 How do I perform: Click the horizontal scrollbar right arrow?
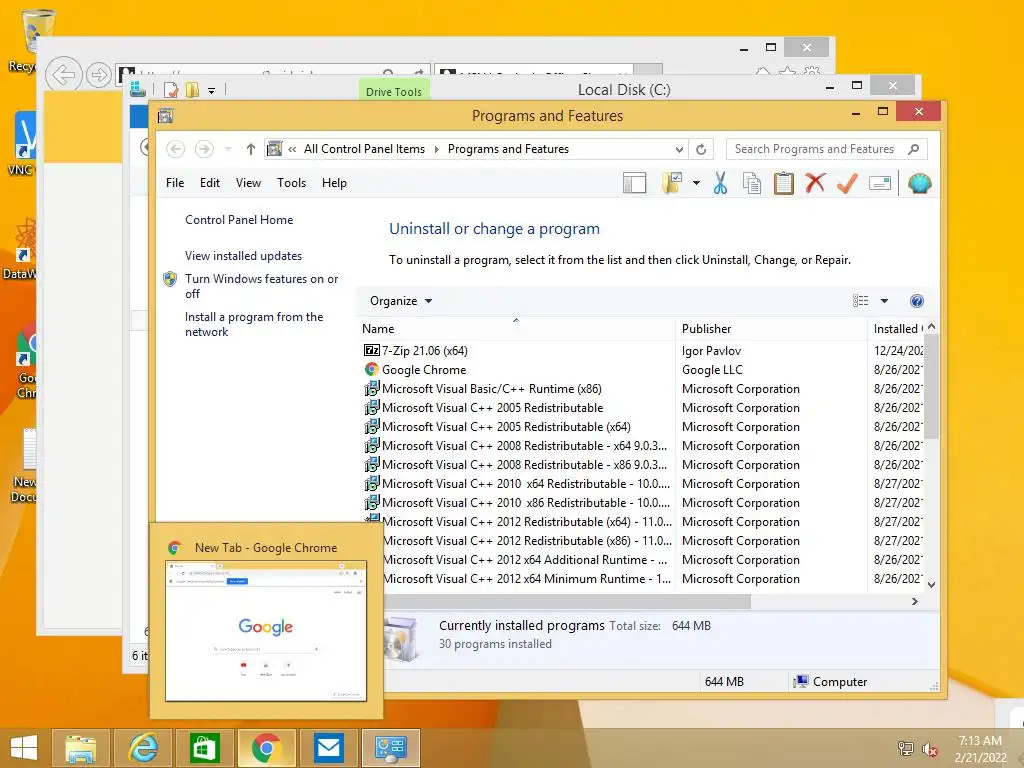tap(915, 601)
